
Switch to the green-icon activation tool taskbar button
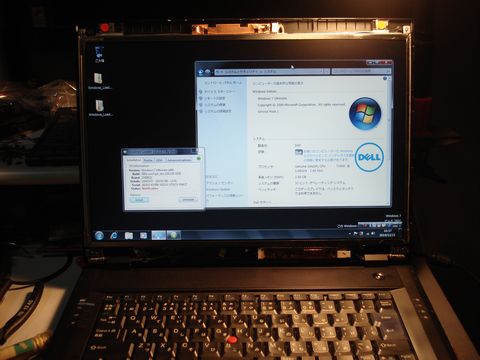pyautogui.click(x=173, y=235)
